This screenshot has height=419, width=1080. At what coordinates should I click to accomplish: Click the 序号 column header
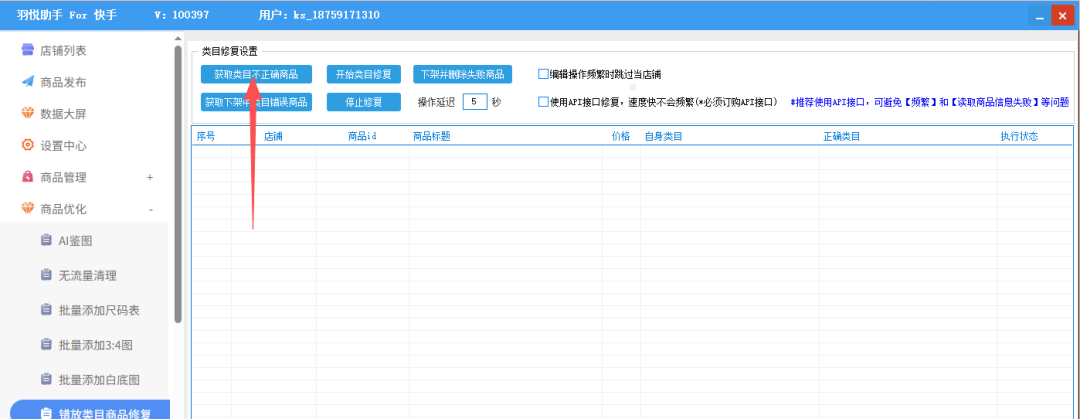click(206, 136)
